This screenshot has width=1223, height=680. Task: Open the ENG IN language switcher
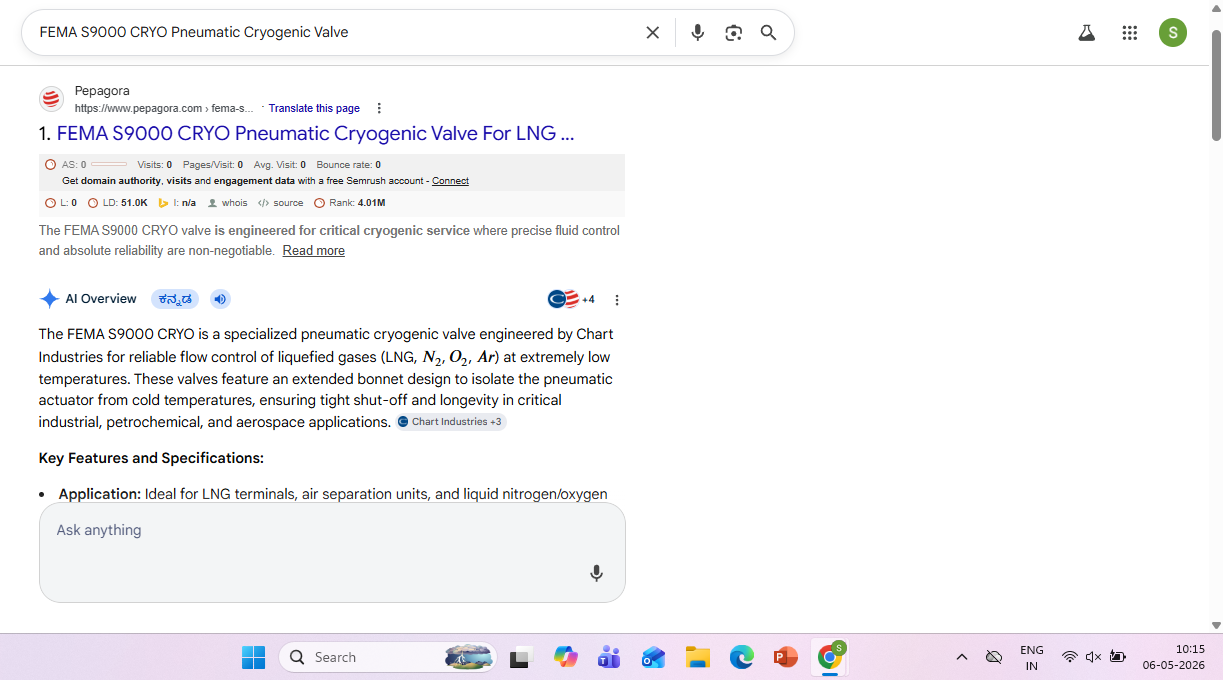coord(1032,657)
